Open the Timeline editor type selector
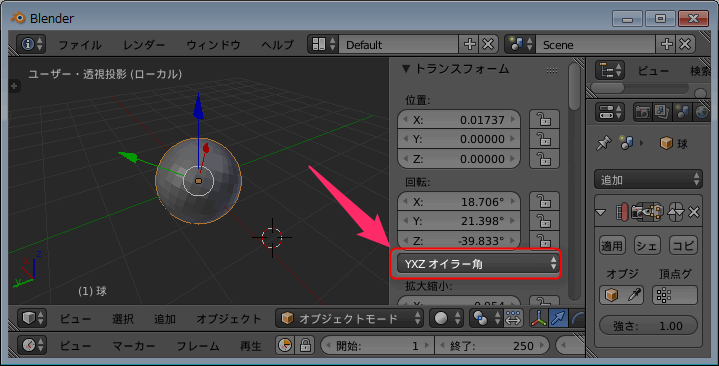 (x=32, y=345)
